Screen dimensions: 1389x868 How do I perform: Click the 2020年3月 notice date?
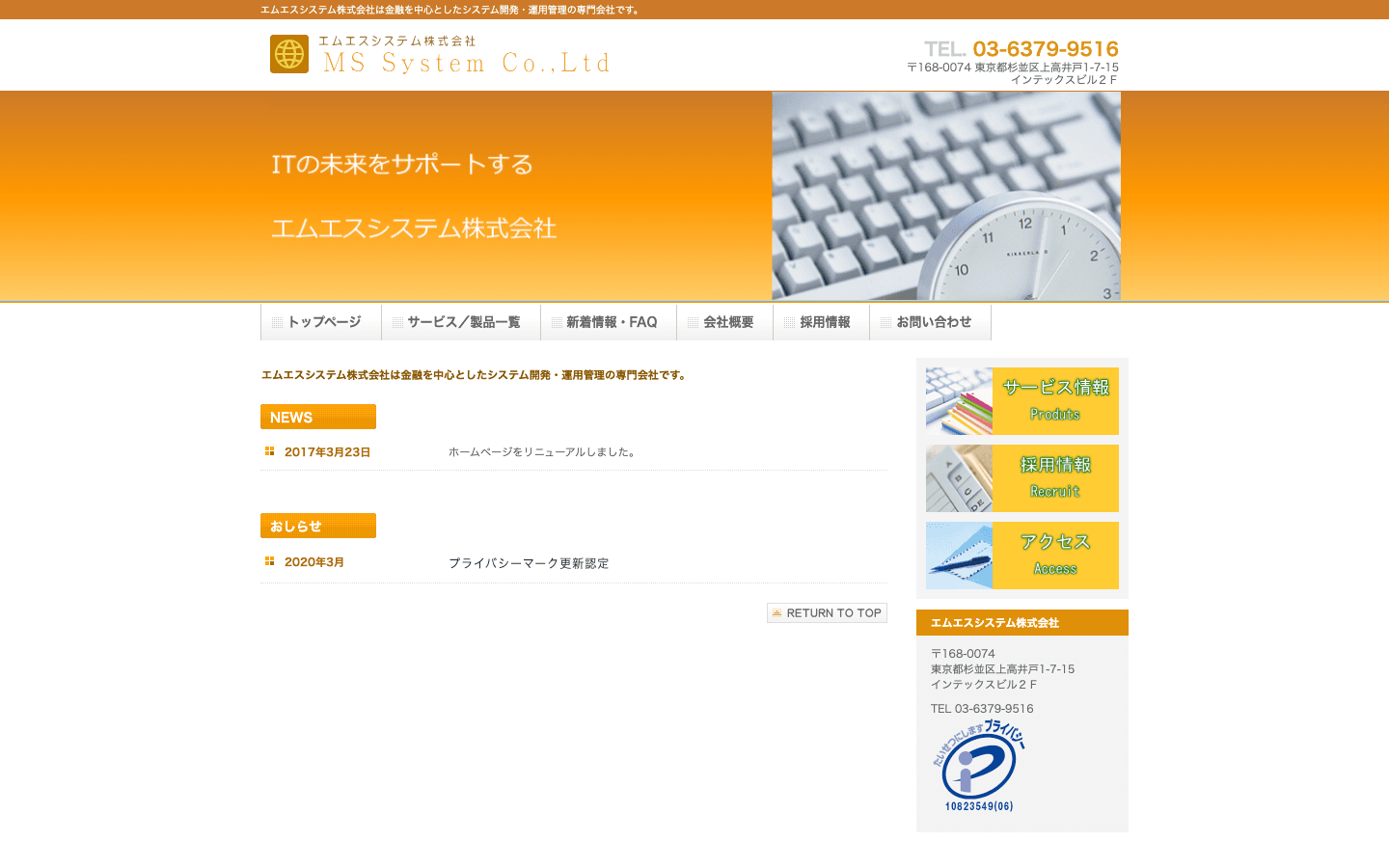click(x=314, y=562)
